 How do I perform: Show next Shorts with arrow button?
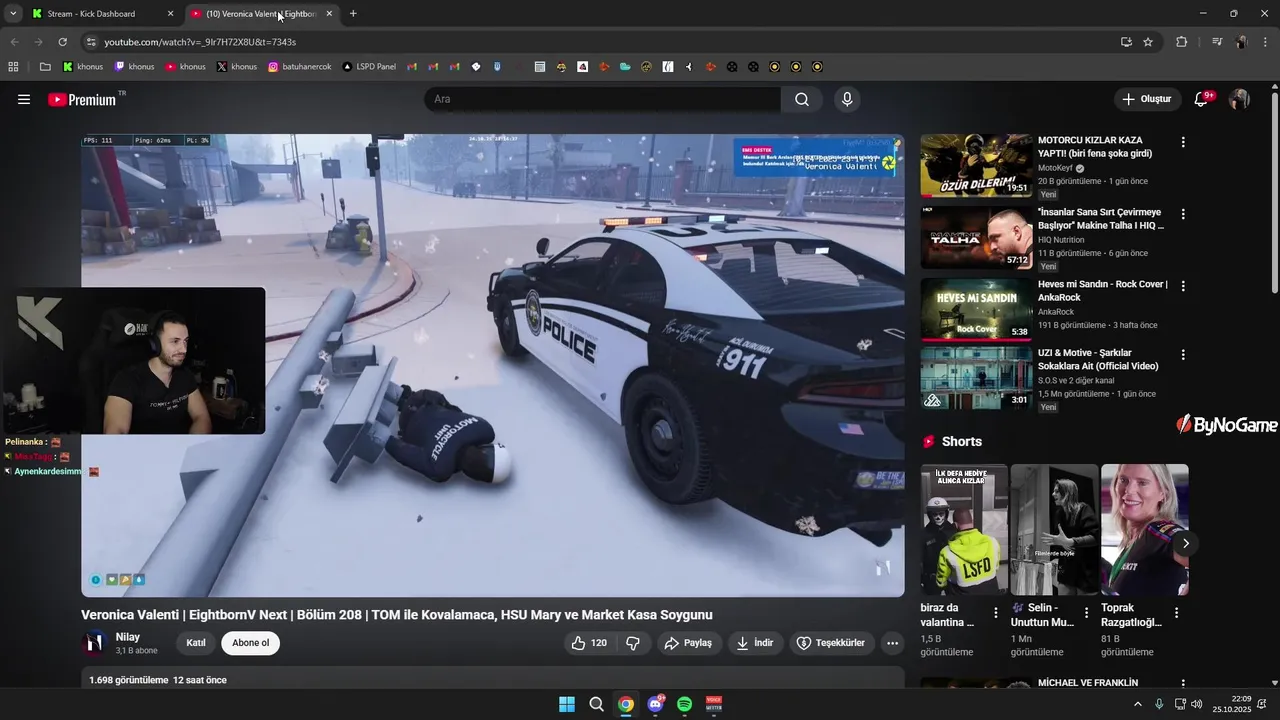[1185, 543]
